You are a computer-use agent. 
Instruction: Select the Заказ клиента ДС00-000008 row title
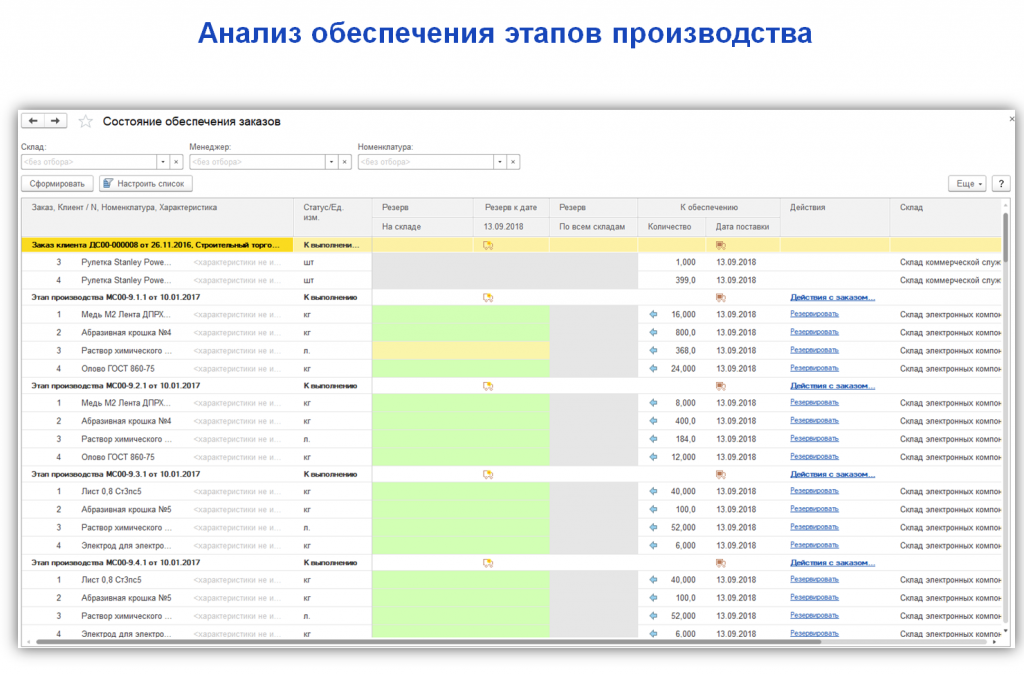click(155, 245)
